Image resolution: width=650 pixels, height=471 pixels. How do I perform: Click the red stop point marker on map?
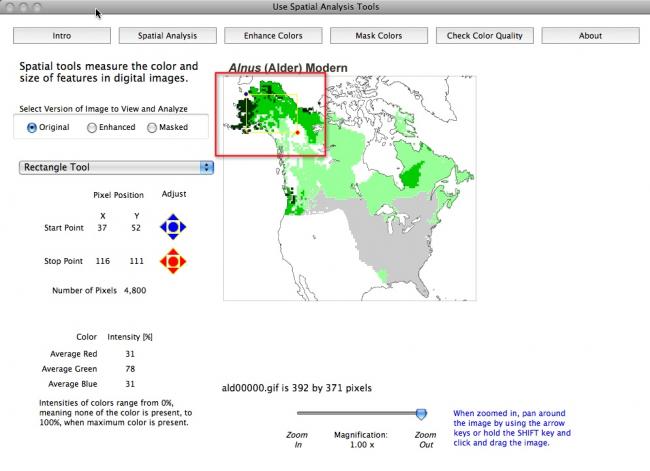click(296, 132)
